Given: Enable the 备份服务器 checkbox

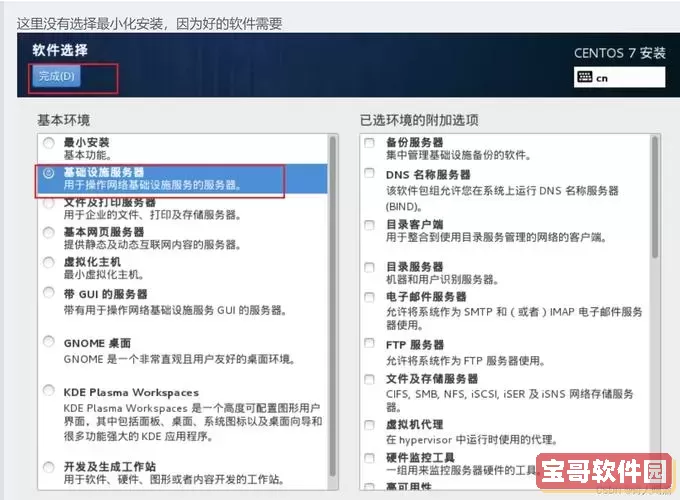Looking at the screenshot, I should pyautogui.click(x=369, y=143).
